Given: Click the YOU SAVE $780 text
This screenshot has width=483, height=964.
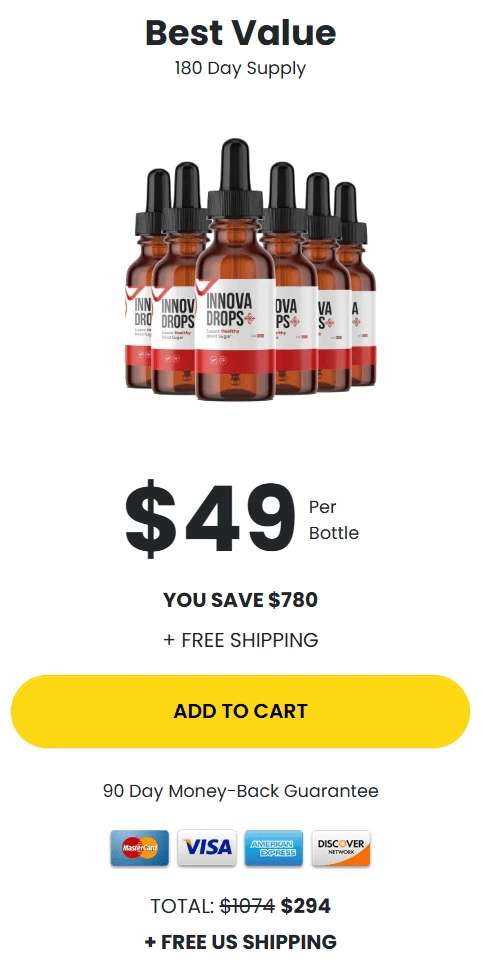Looking at the screenshot, I should point(240,600).
